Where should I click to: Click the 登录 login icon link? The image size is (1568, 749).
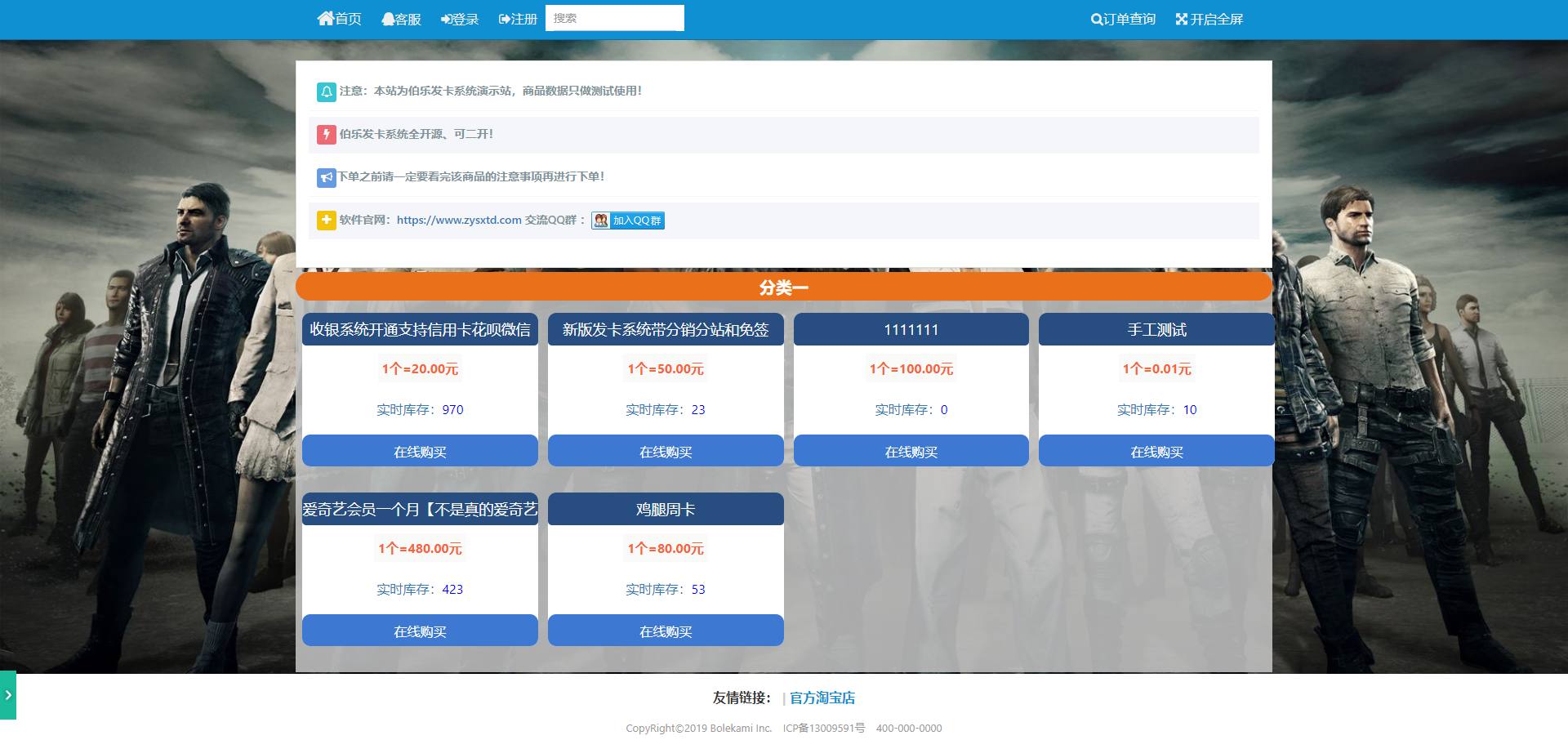click(446, 19)
